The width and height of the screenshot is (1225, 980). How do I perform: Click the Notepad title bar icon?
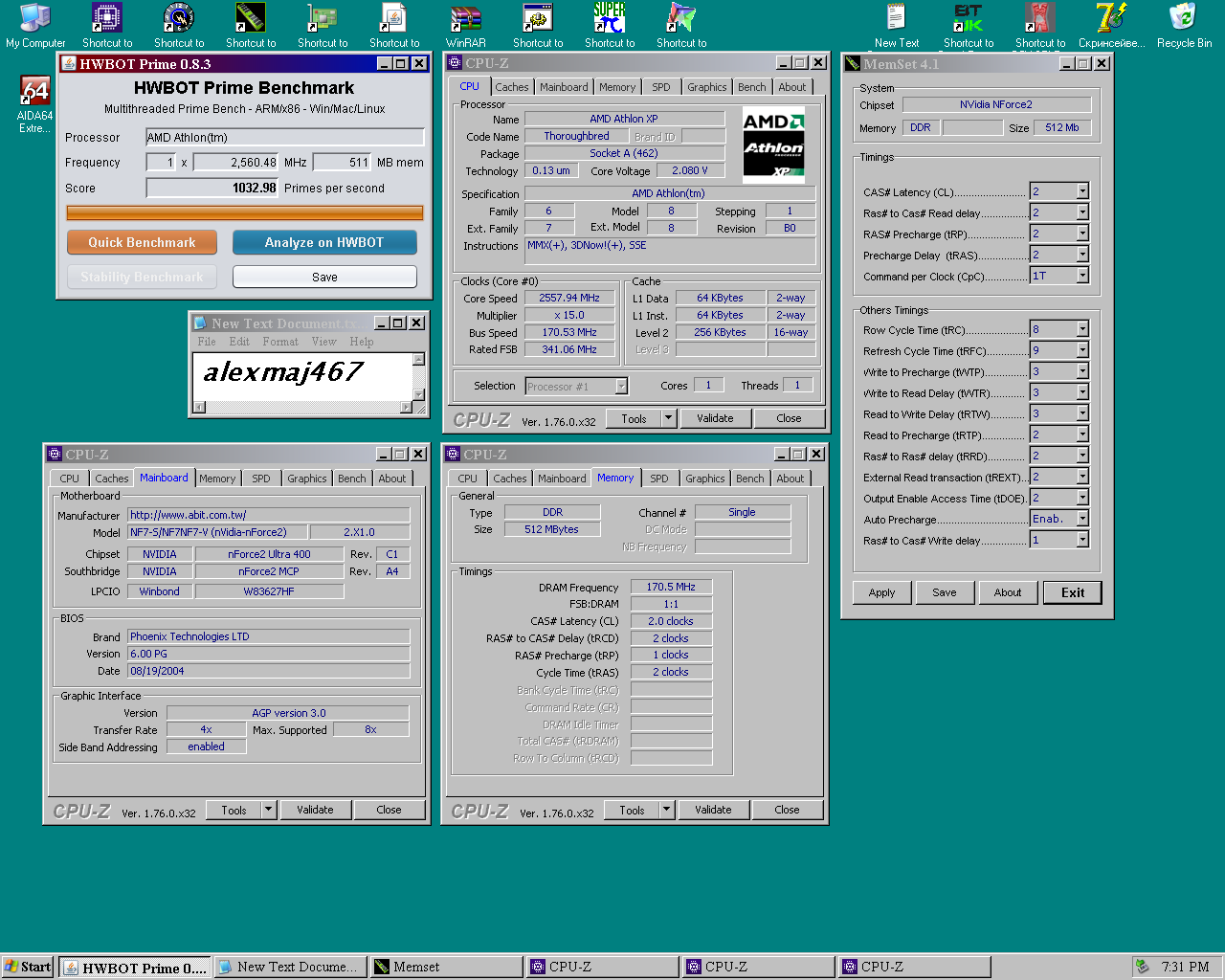click(x=200, y=323)
